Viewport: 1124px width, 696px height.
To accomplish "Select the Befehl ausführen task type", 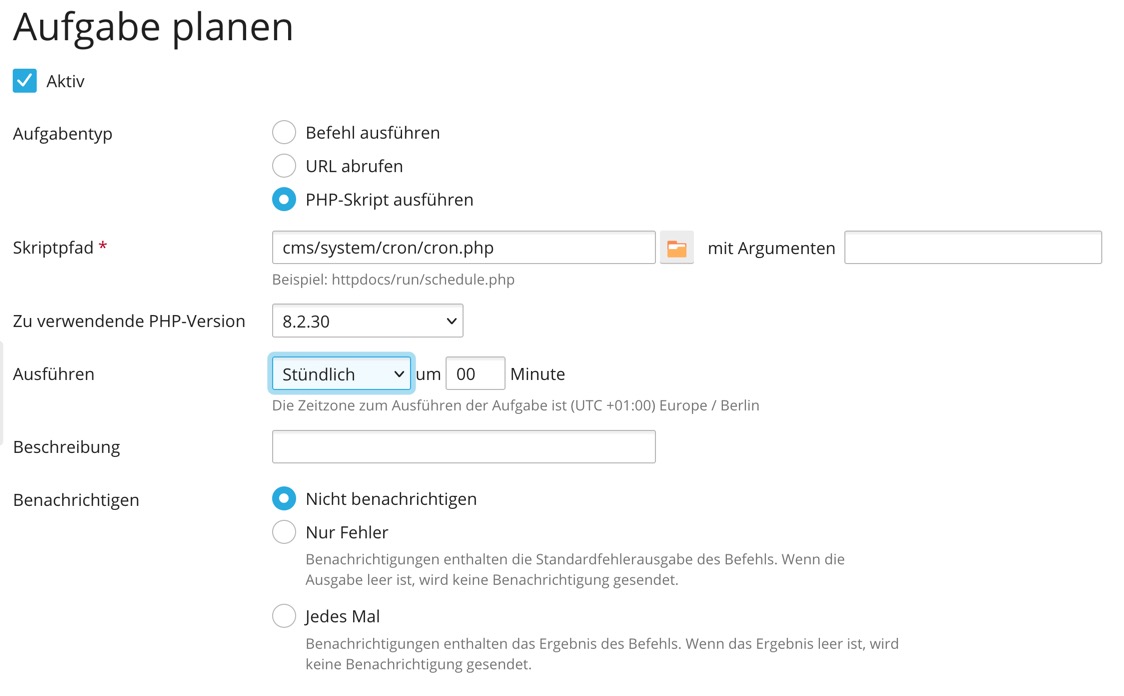I will point(284,133).
